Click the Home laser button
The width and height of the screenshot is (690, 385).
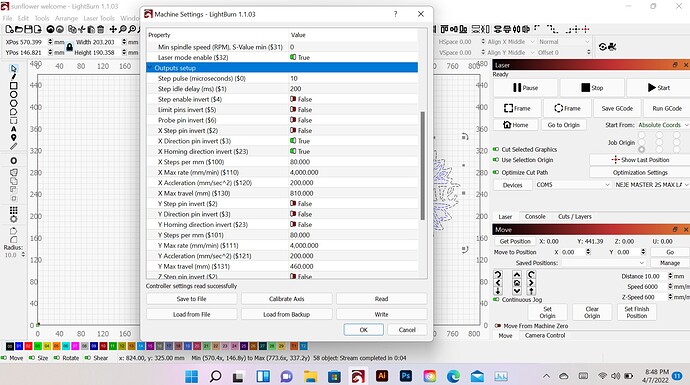515,125
